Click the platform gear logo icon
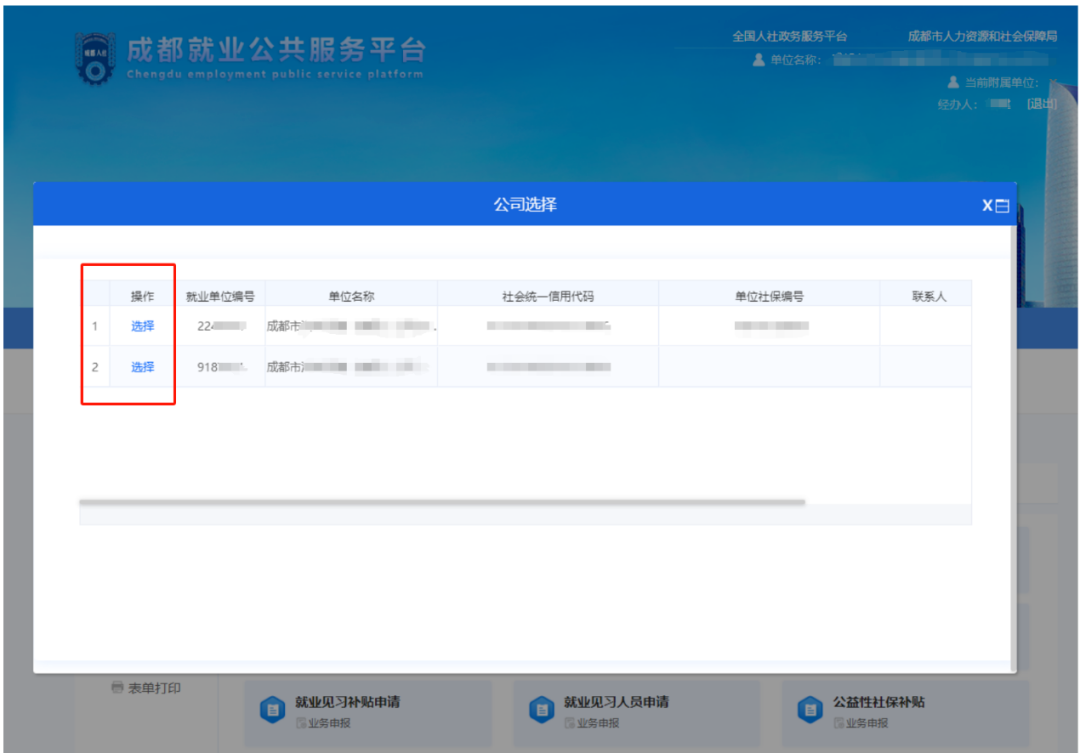 point(96,58)
